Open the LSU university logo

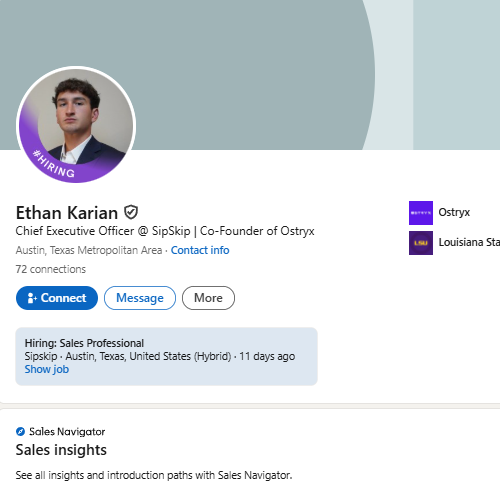click(x=421, y=243)
